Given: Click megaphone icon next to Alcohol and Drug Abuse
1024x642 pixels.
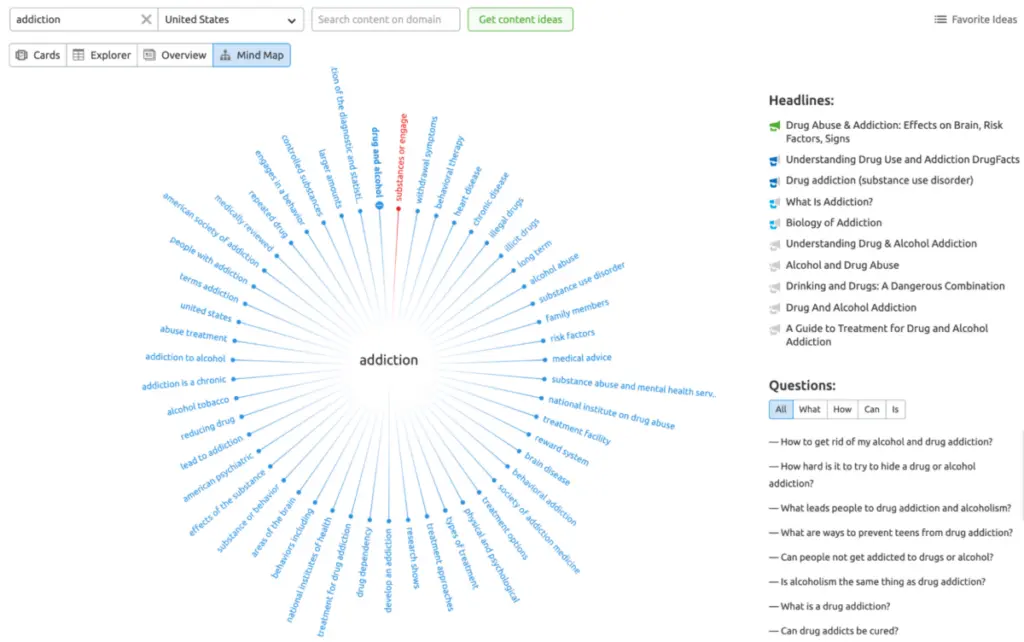Looking at the screenshot, I should point(774,266).
